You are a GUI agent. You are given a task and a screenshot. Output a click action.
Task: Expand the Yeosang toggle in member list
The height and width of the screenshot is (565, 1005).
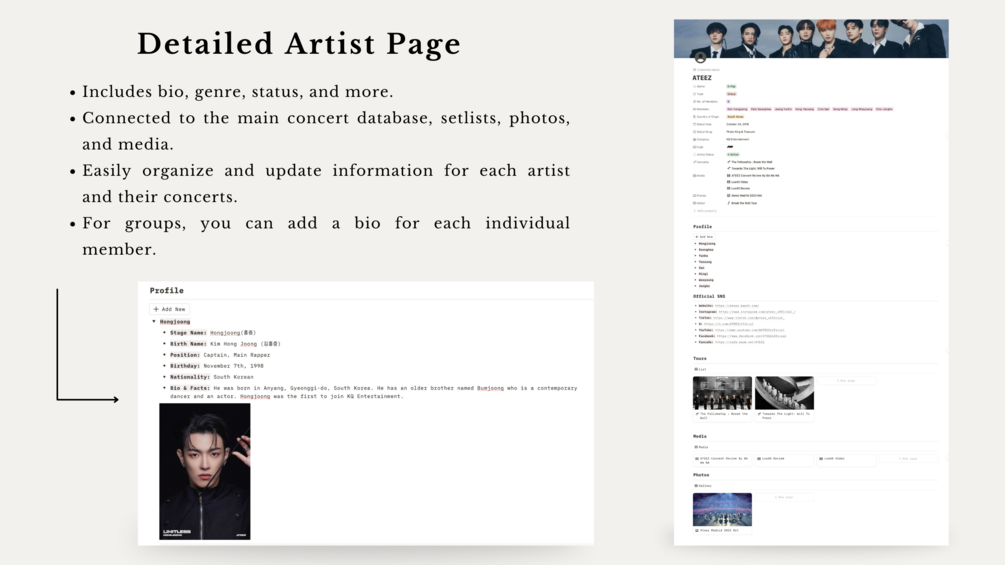[695, 262]
